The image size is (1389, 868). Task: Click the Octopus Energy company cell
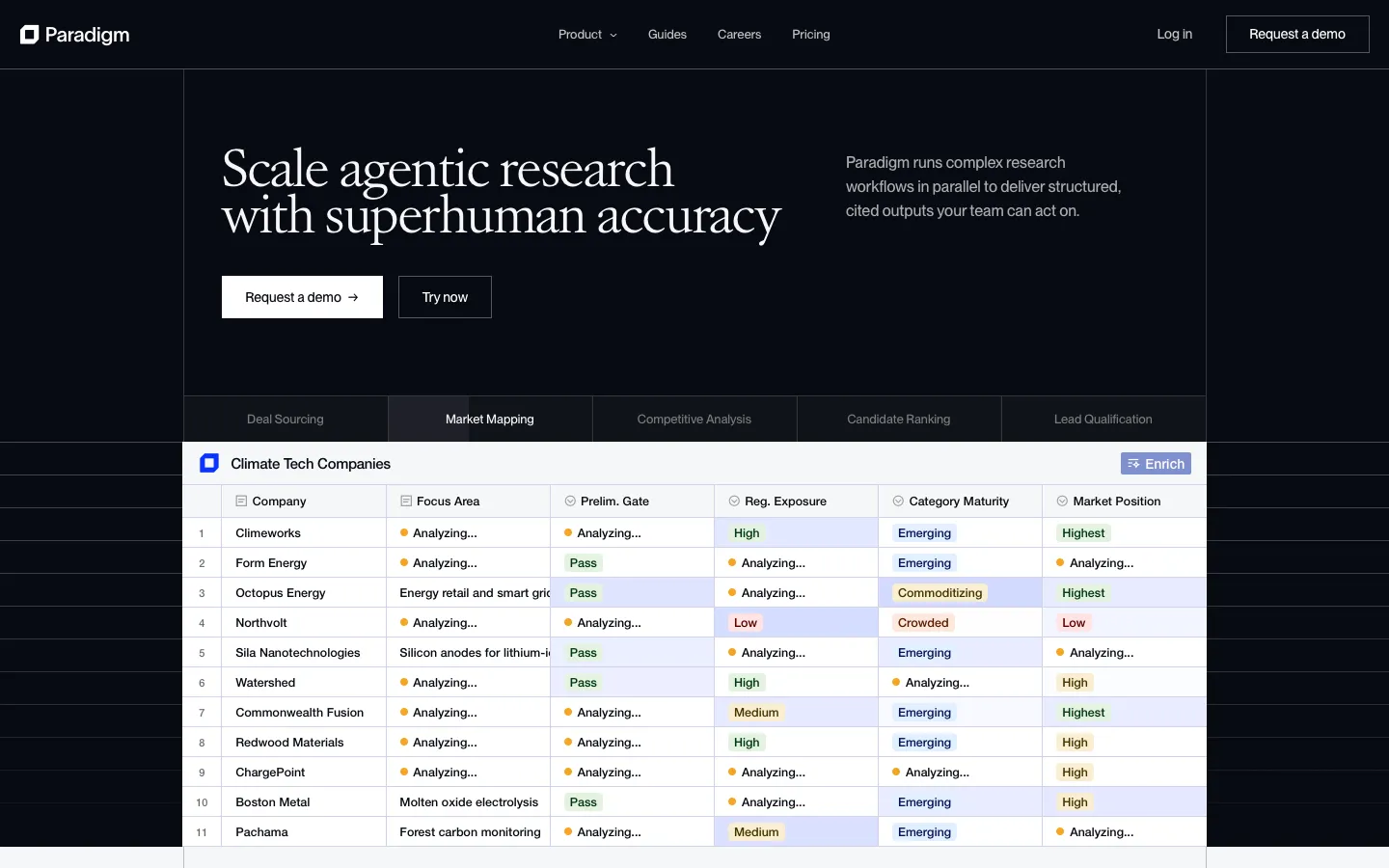point(304,593)
